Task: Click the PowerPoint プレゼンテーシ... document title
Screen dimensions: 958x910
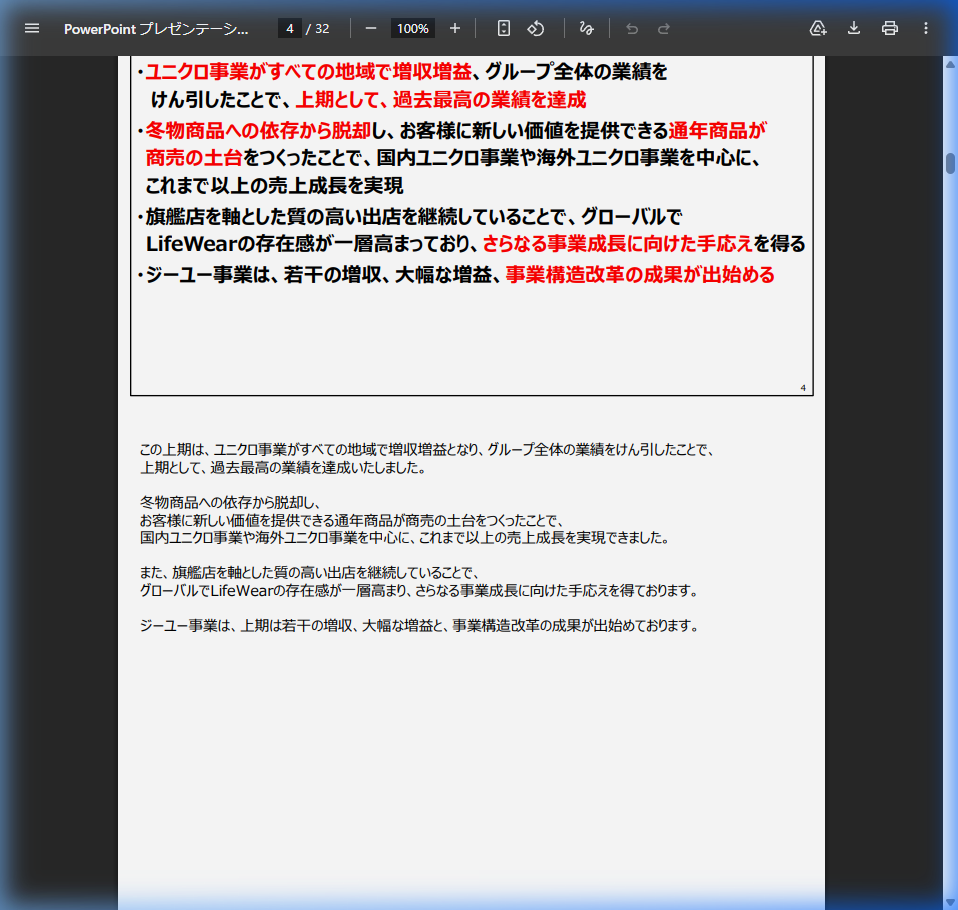Action: pos(156,29)
